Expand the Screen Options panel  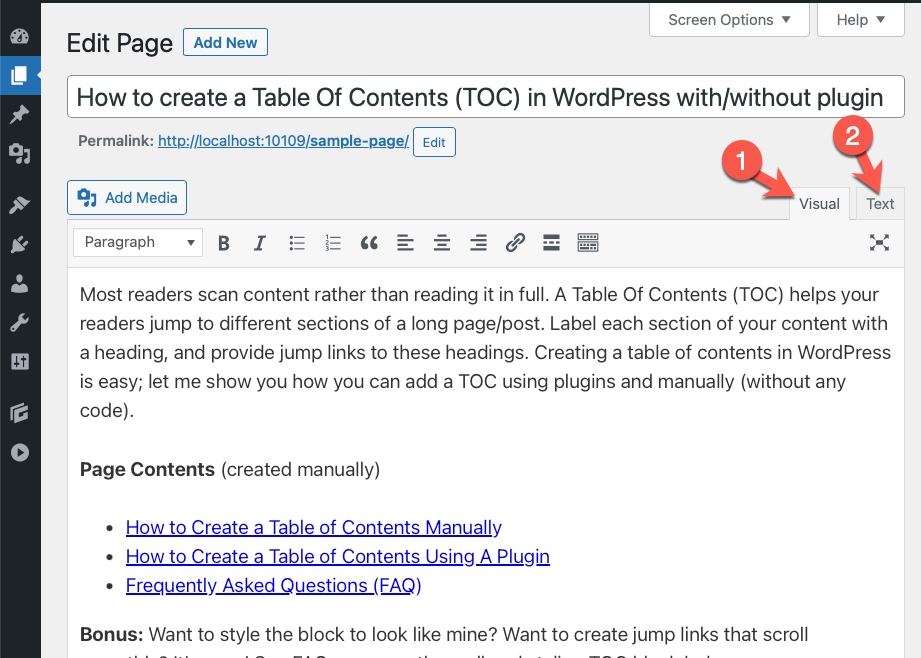(729, 20)
